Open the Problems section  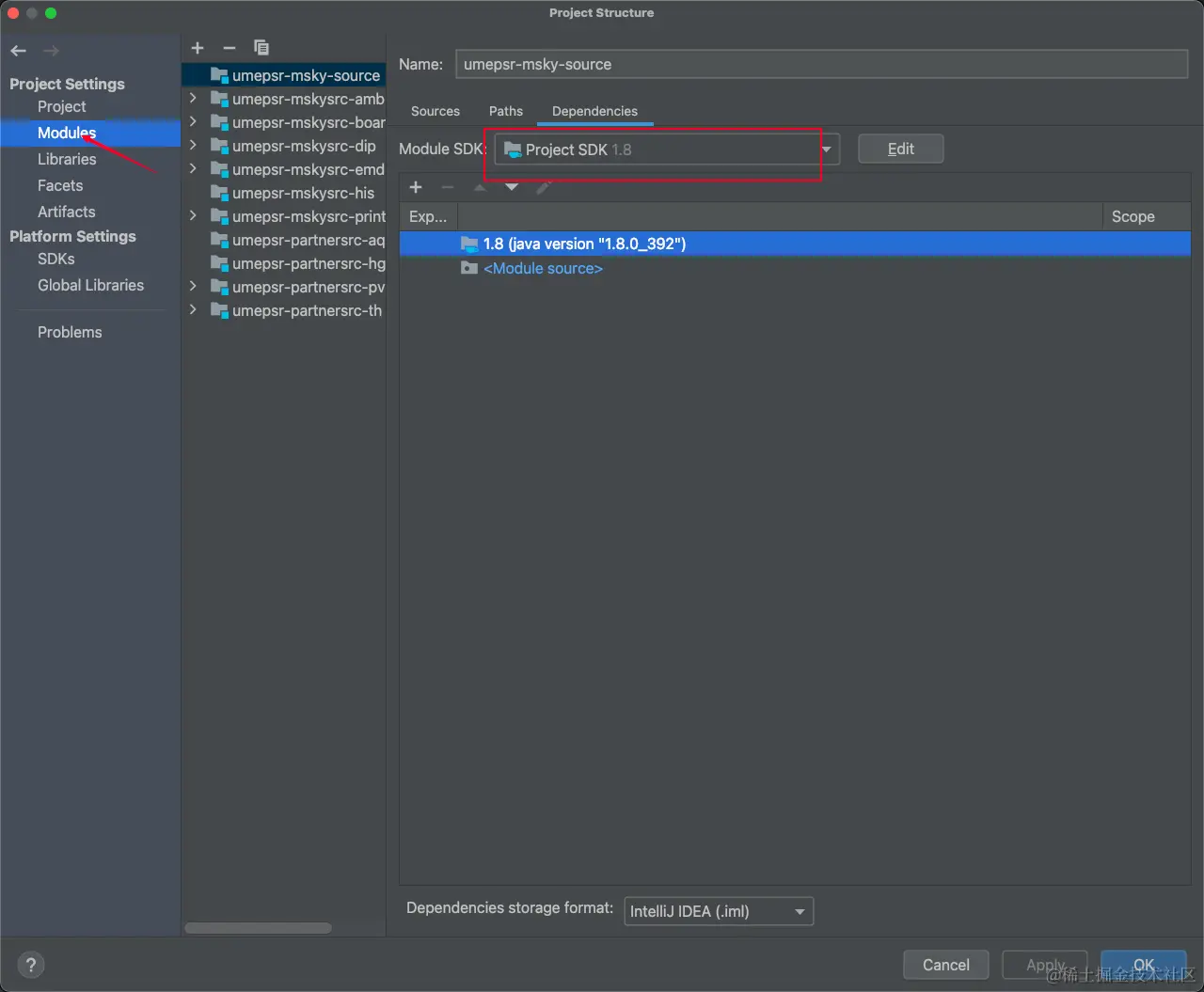tap(70, 332)
